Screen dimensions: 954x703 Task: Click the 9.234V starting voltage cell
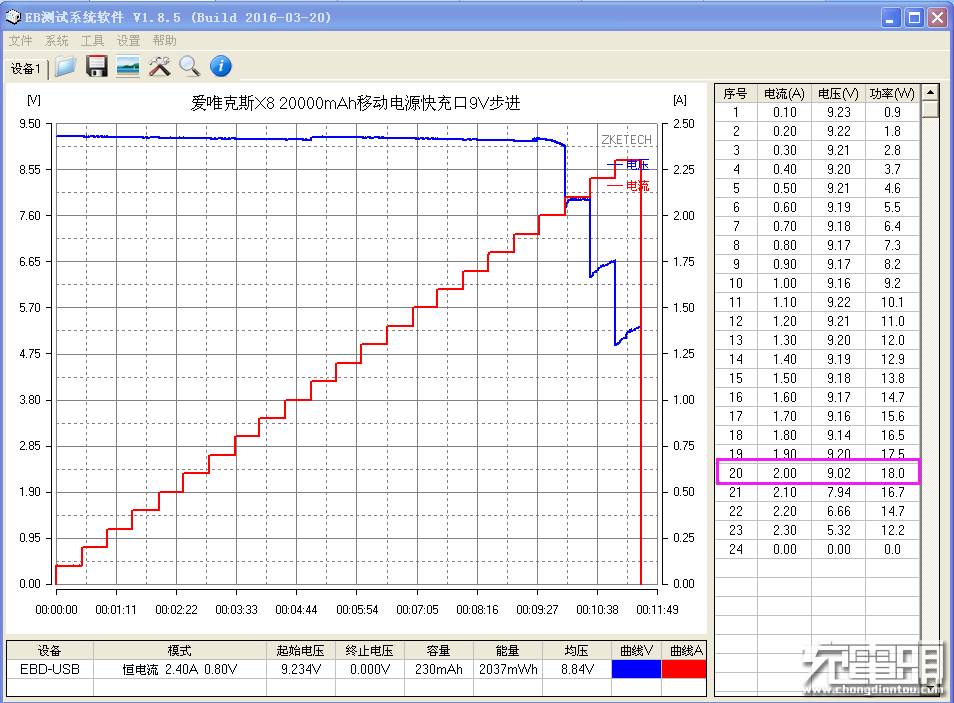[x=301, y=670]
